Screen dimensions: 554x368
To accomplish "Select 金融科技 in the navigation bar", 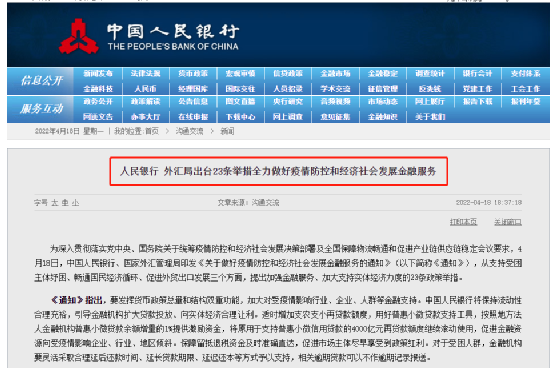I will pos(98,89).
